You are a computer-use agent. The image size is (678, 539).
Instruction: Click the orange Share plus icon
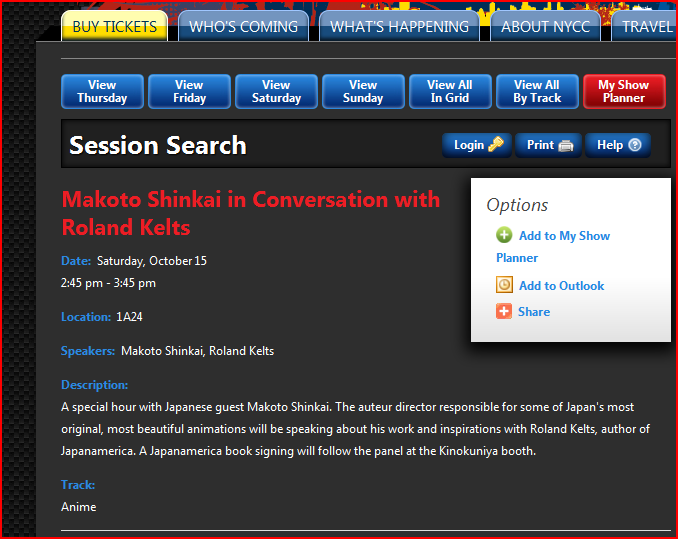pos(504,312)
